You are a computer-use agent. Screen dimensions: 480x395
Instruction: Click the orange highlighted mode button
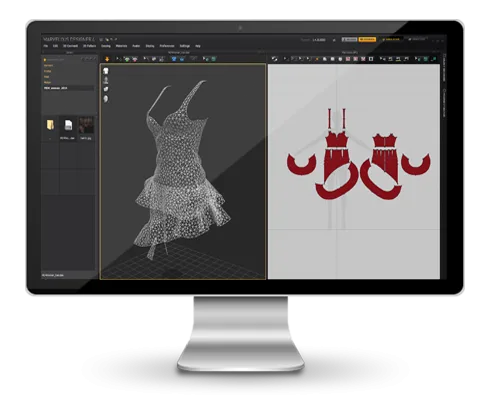(x=367, y=39)
